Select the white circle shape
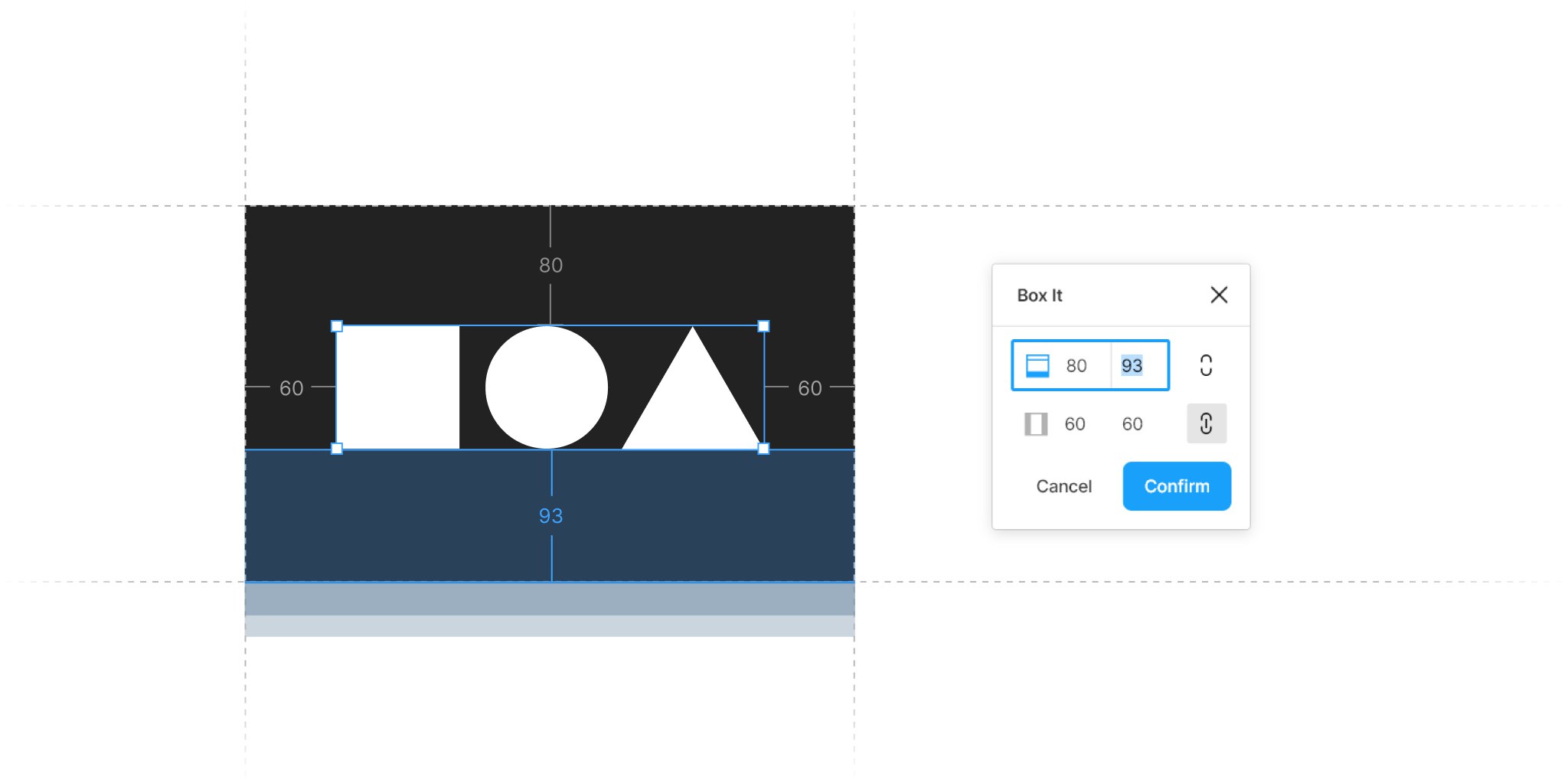Viewport: 1568px width, 784px height. pos(547,387)
